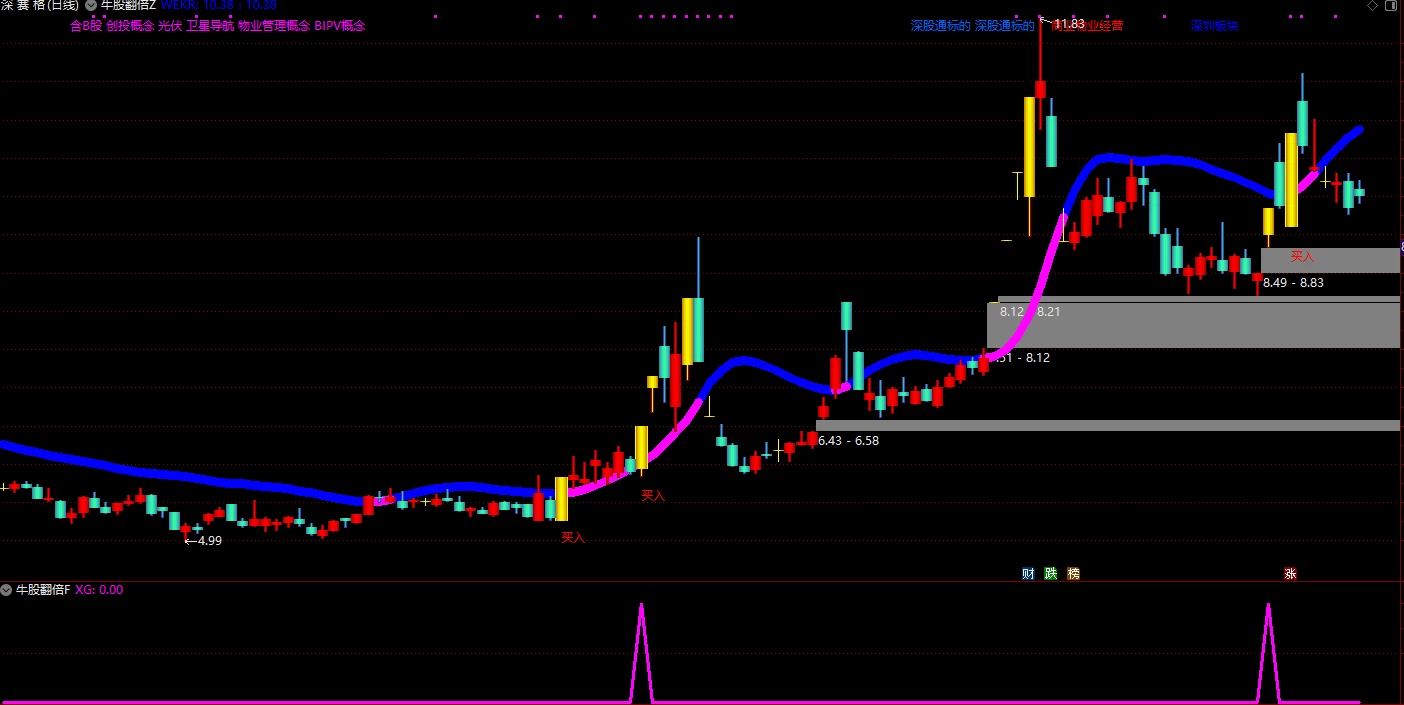1404x705 pixels.
Task: Open the 榜 event marker
Action: click(1074, 574)
